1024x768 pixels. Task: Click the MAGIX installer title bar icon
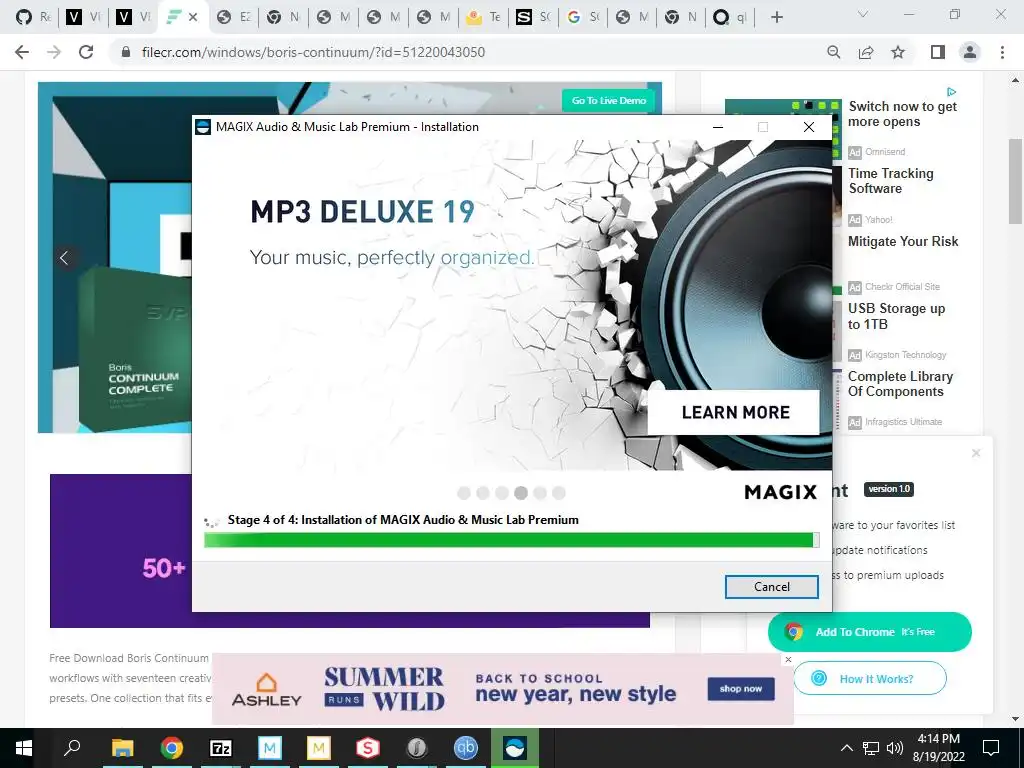pyautogui.click(x=203, y=127)
